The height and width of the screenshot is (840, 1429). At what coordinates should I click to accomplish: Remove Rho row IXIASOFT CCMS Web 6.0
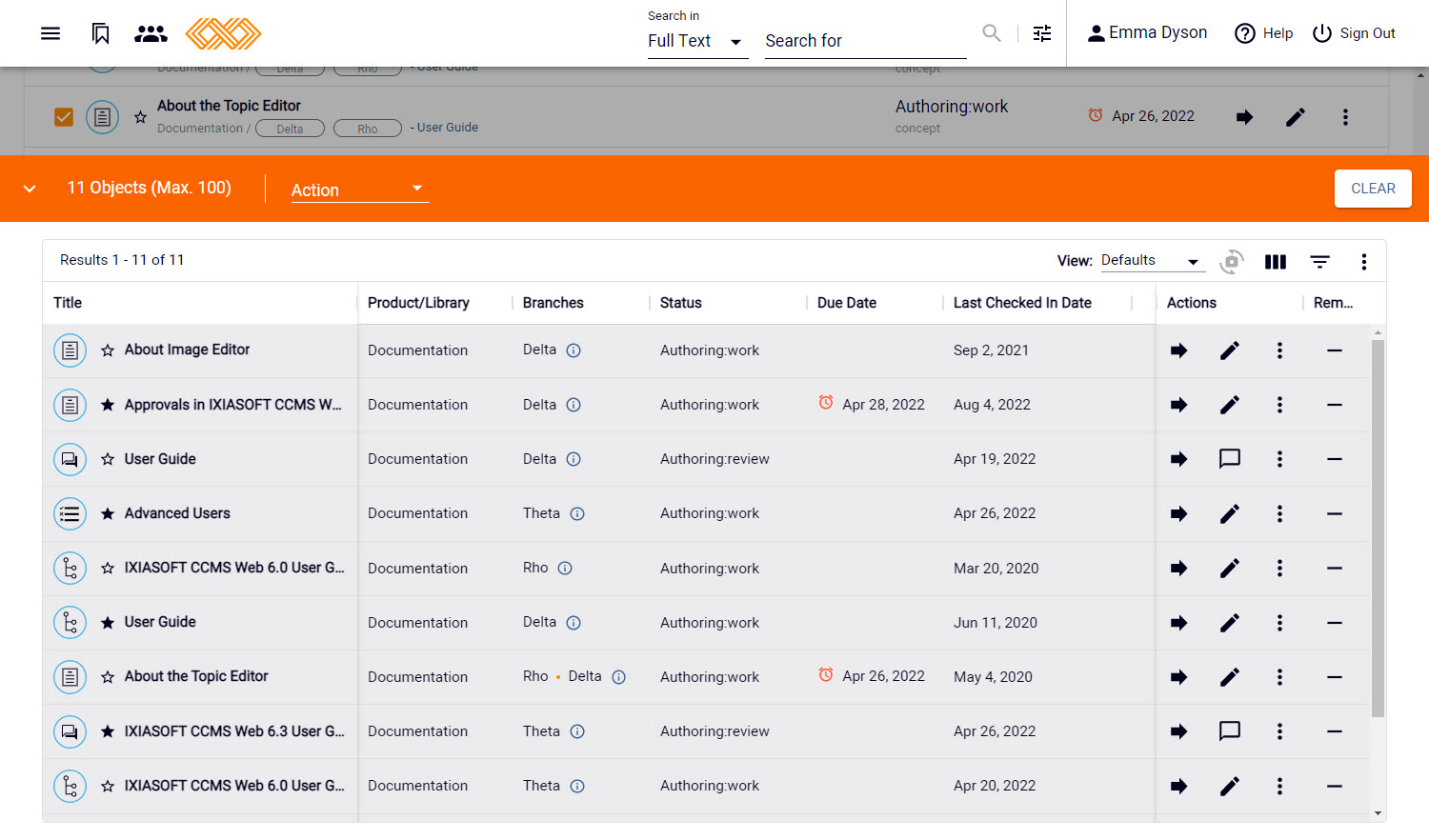1335,569
